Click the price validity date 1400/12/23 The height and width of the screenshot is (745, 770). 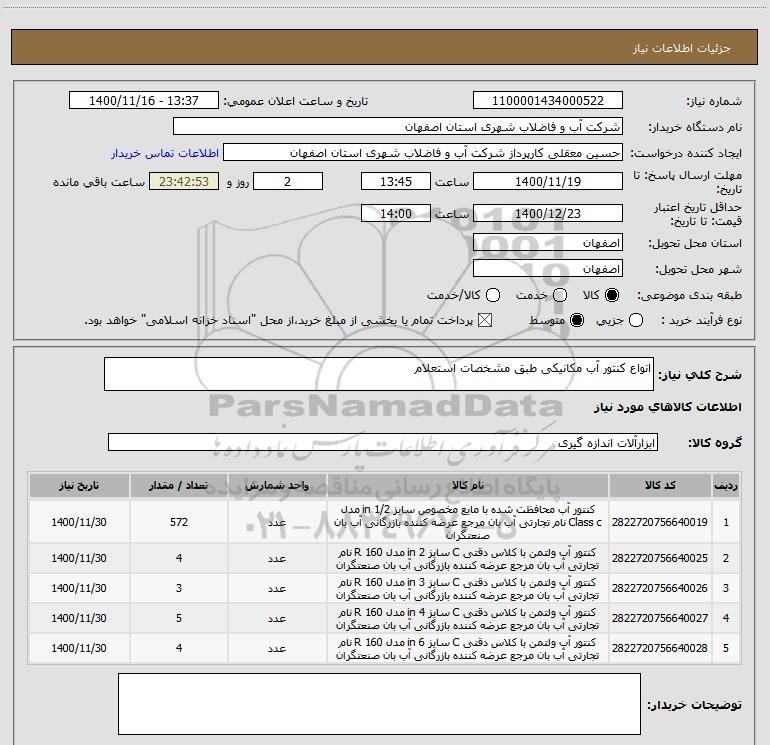coord(548,214)
